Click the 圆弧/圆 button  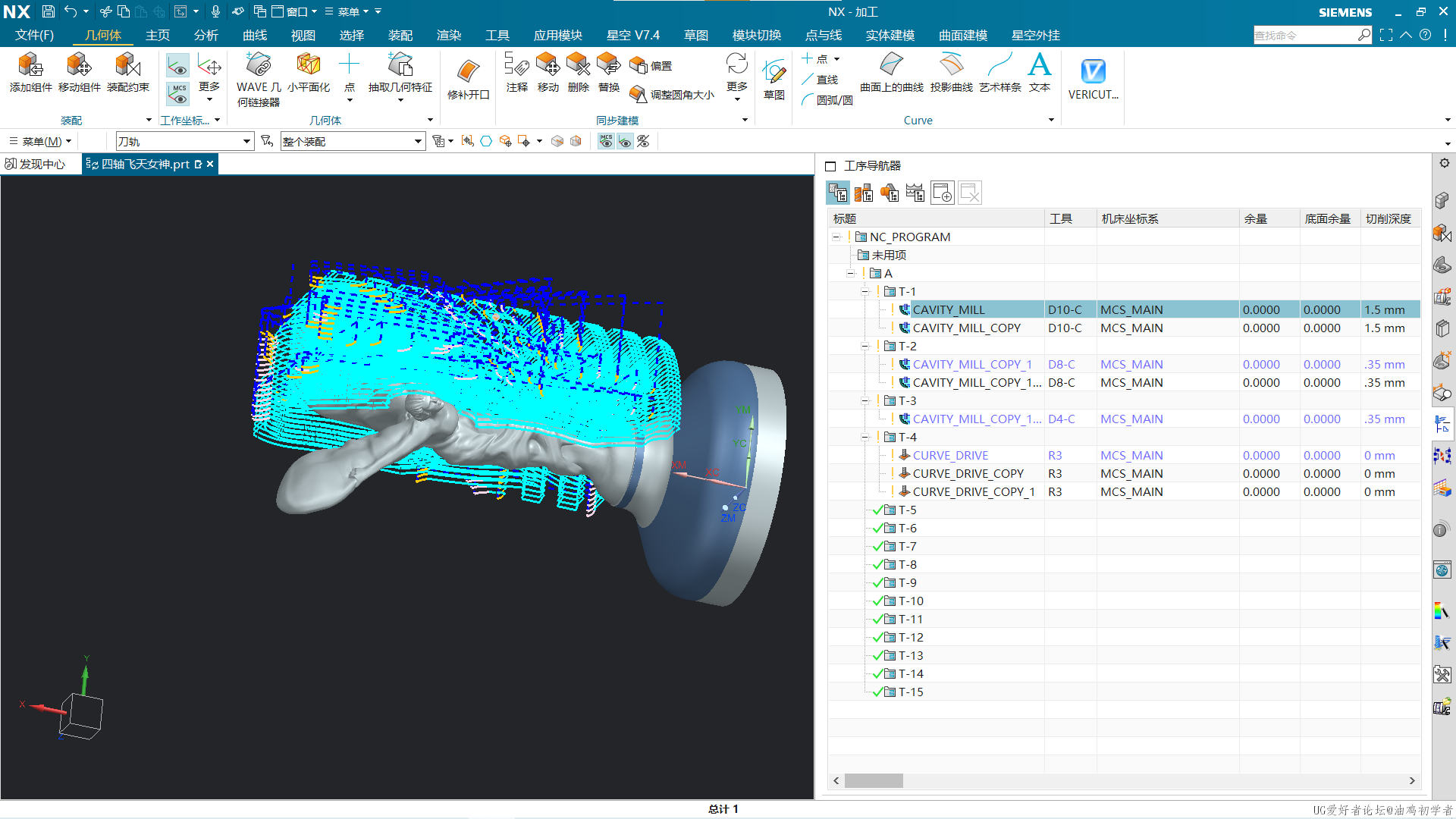(827, 100)
